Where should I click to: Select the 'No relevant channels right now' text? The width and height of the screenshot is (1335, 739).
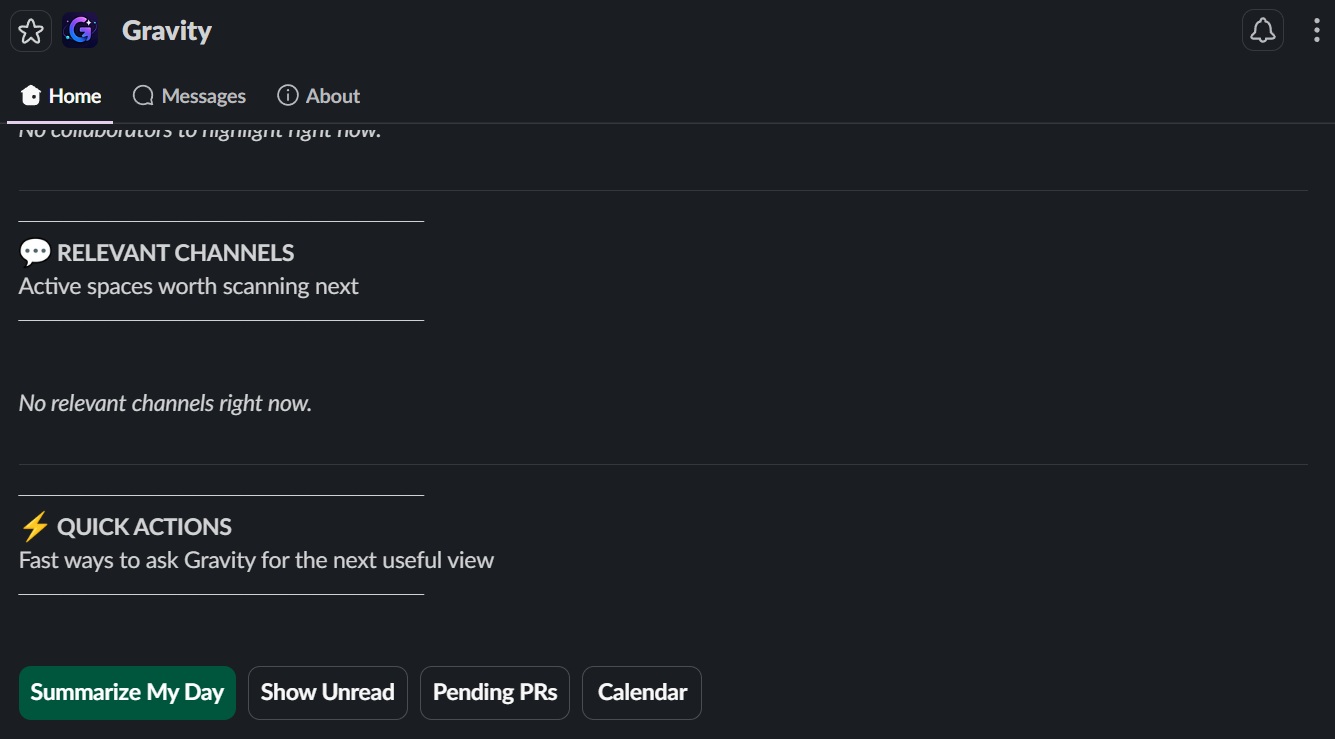165,404
